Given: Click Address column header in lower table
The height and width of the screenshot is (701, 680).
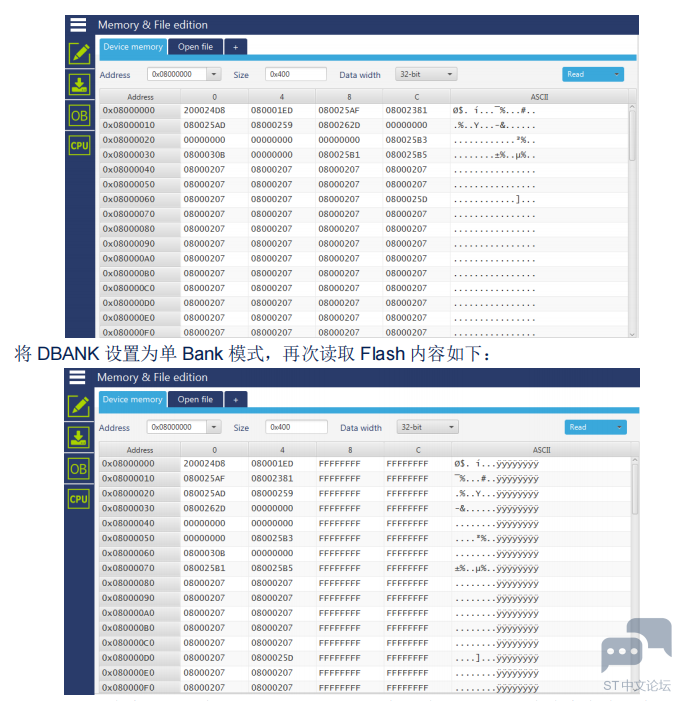Looking at the screenshot, I should [140, 450].
